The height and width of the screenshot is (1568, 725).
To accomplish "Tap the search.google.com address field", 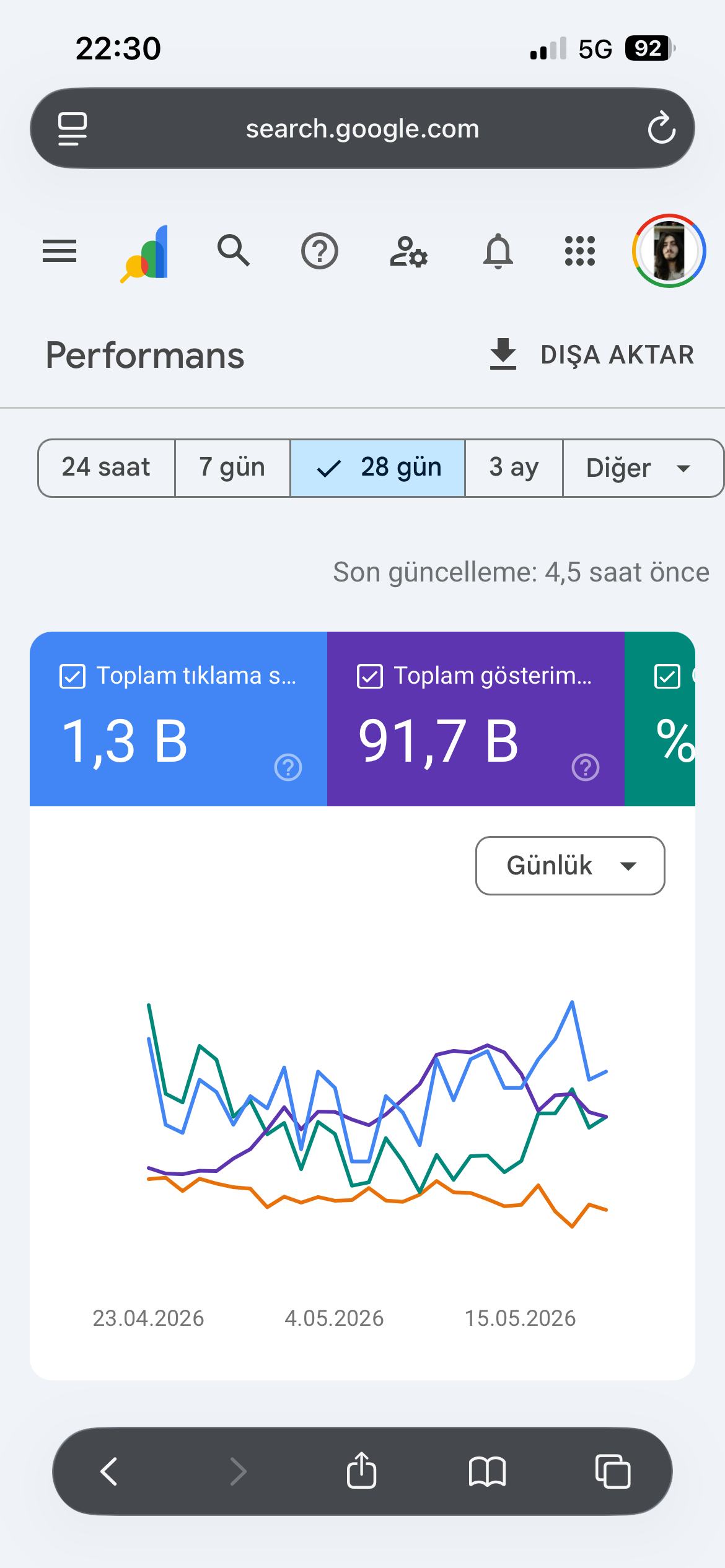I will tap(362, 128).
